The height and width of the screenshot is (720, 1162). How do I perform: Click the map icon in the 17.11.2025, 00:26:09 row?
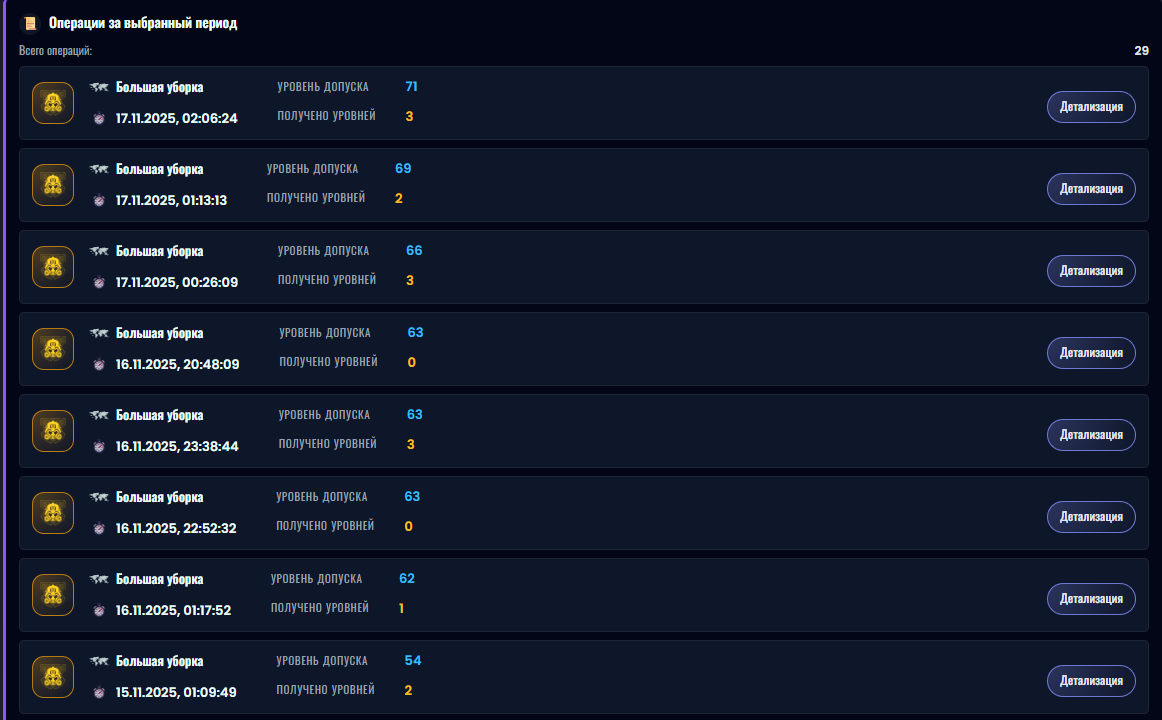pyautogui.click(x=99, y=251)
